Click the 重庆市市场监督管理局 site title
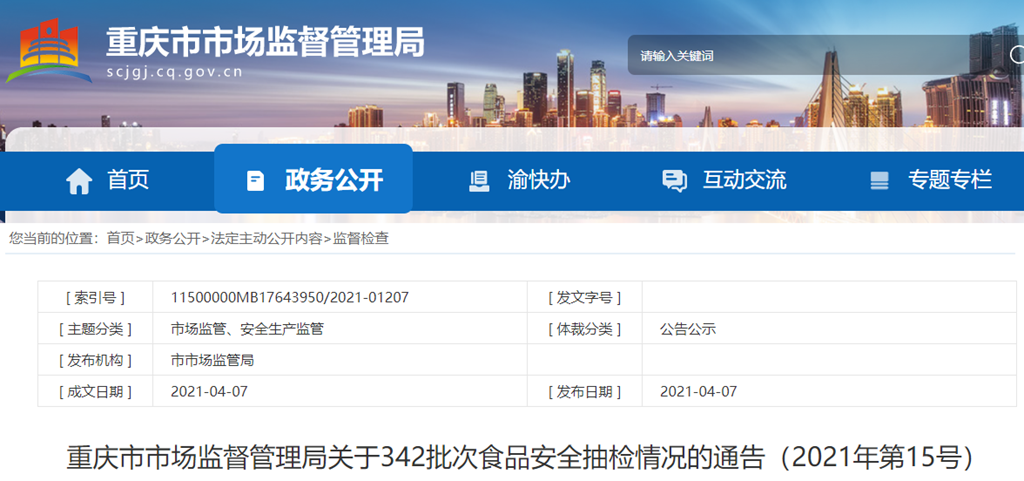 [x=265, y=42]
